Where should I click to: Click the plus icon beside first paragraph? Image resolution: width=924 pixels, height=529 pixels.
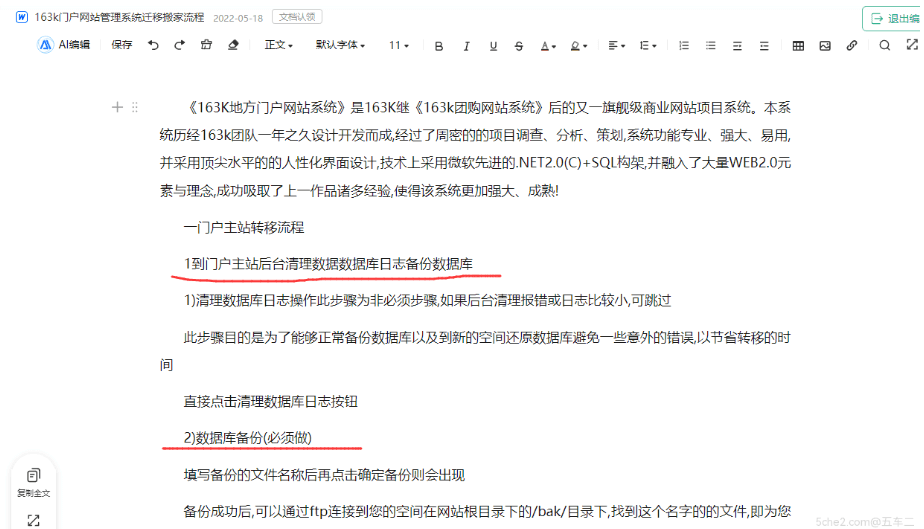[x=117, y=107]
